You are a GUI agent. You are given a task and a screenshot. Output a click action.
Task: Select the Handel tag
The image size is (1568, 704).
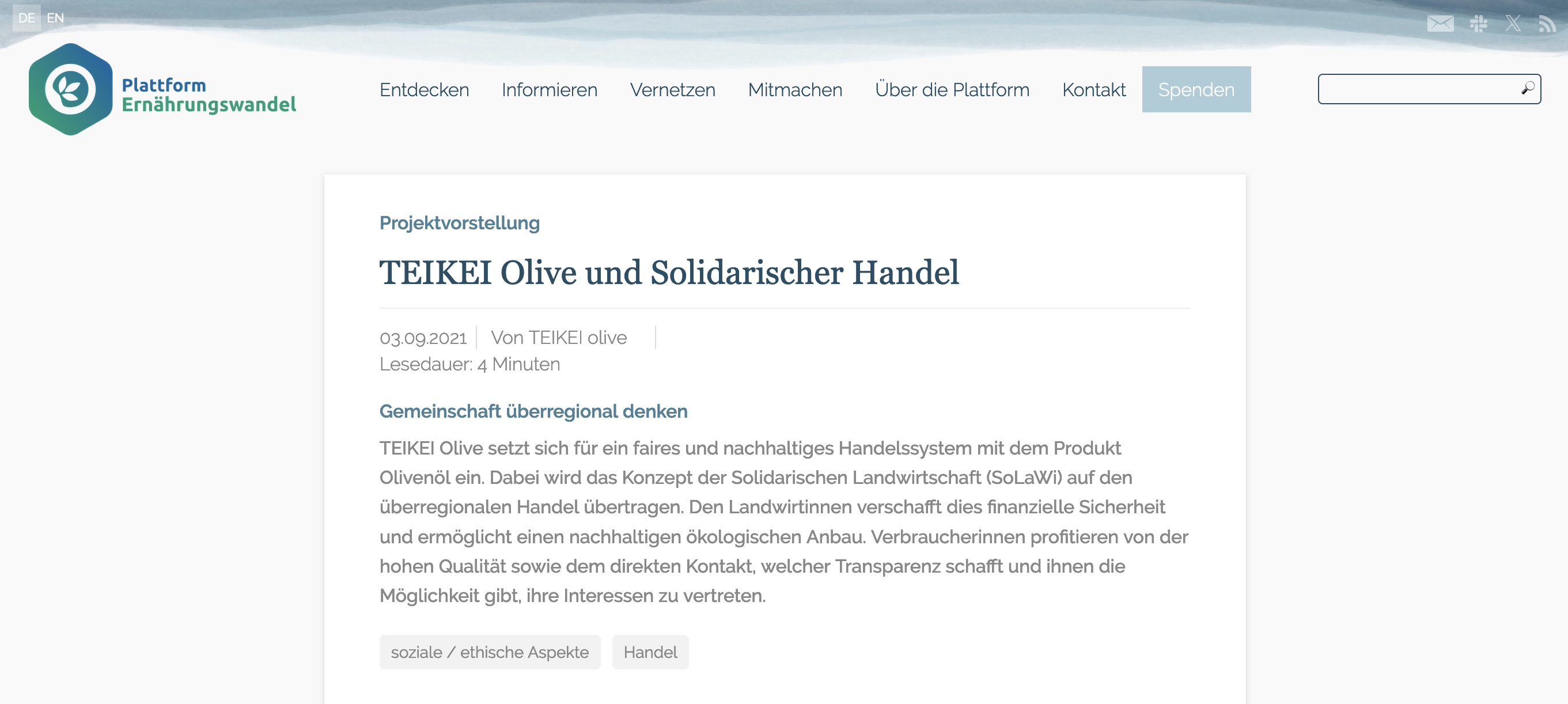(650, 652)
